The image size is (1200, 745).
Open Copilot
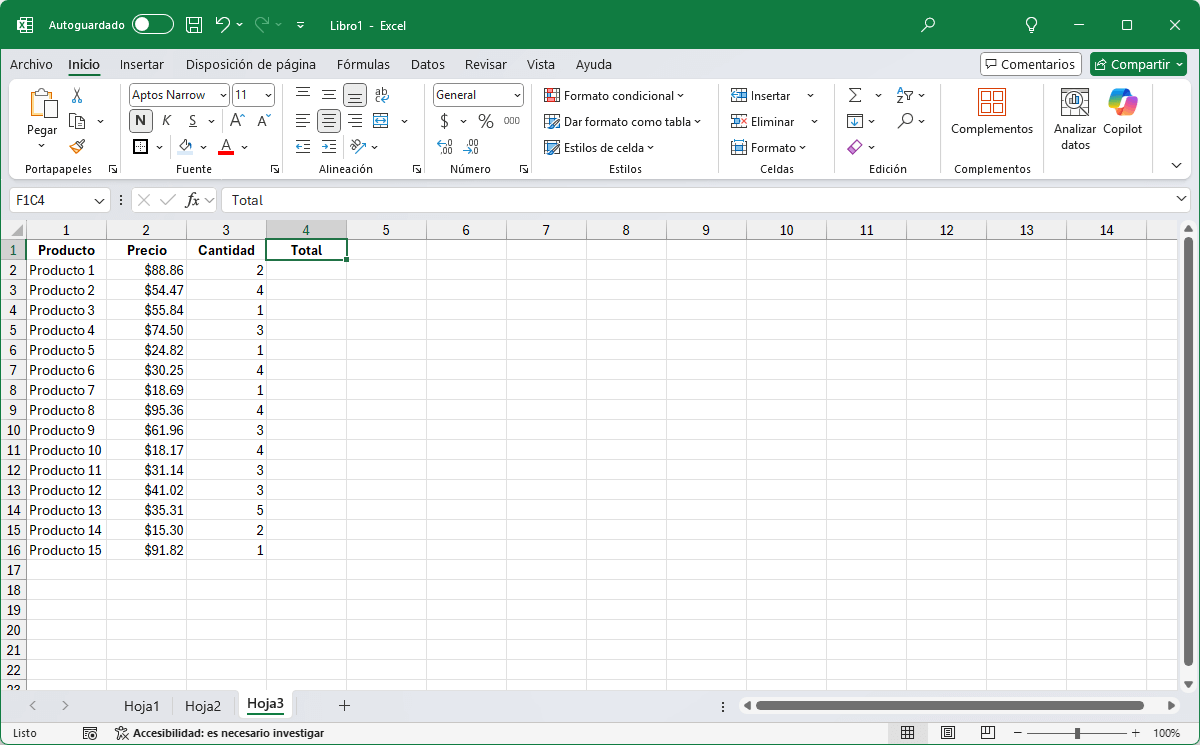click(x=1122, y=111)
